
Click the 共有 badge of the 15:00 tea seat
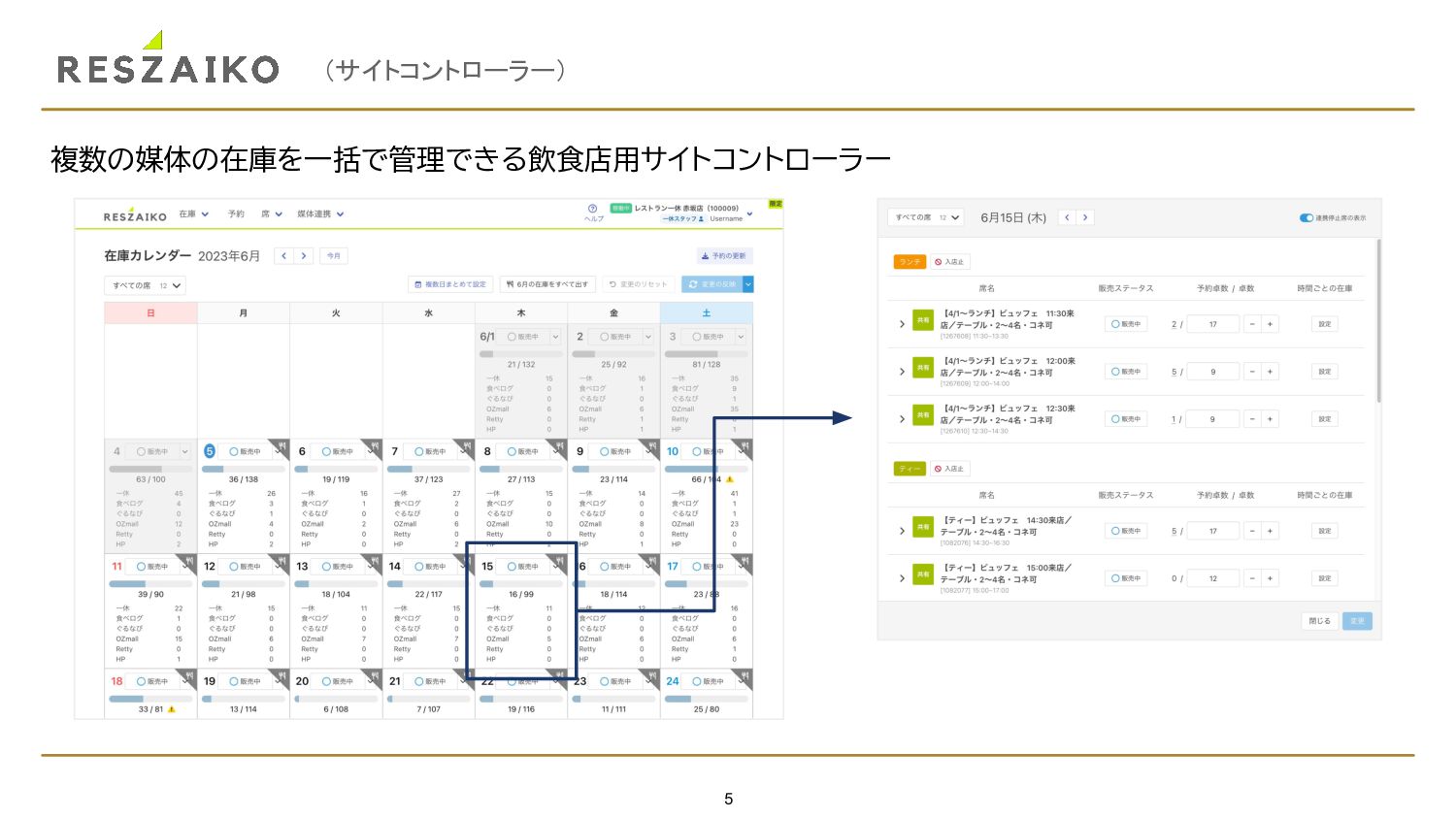click(x=923, y=574)
